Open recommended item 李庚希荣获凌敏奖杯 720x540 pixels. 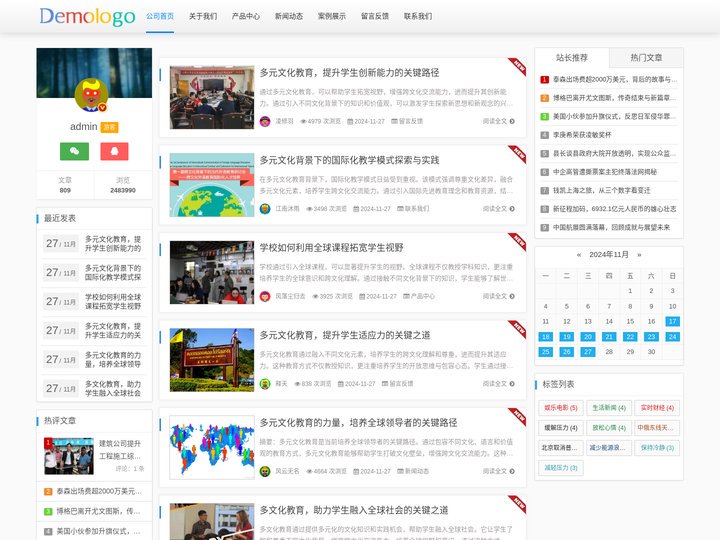582,135
